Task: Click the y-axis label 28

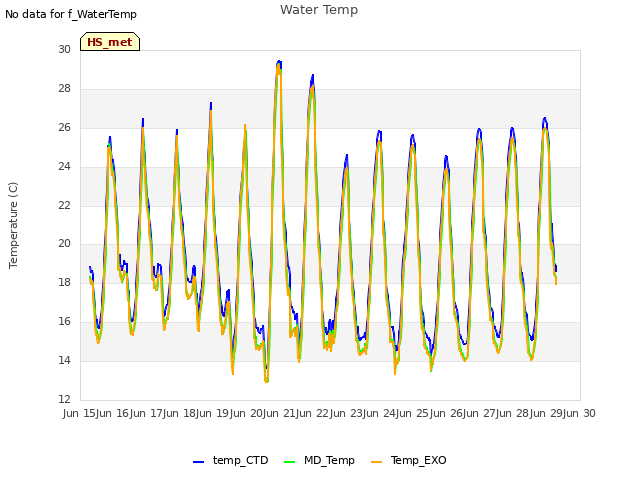Action: (x=64, y=88)
